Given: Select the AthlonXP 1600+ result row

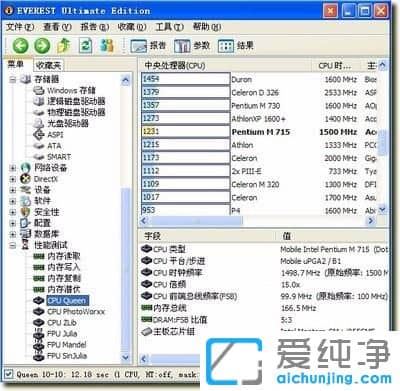Looking at the screenshot, I should click(x=259, y=119).
